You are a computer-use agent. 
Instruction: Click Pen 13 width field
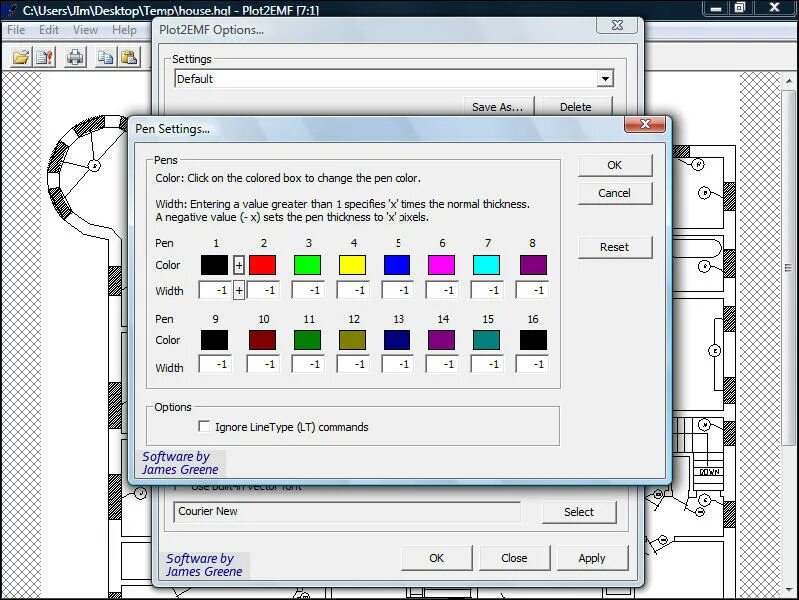(x=397, y=364)
